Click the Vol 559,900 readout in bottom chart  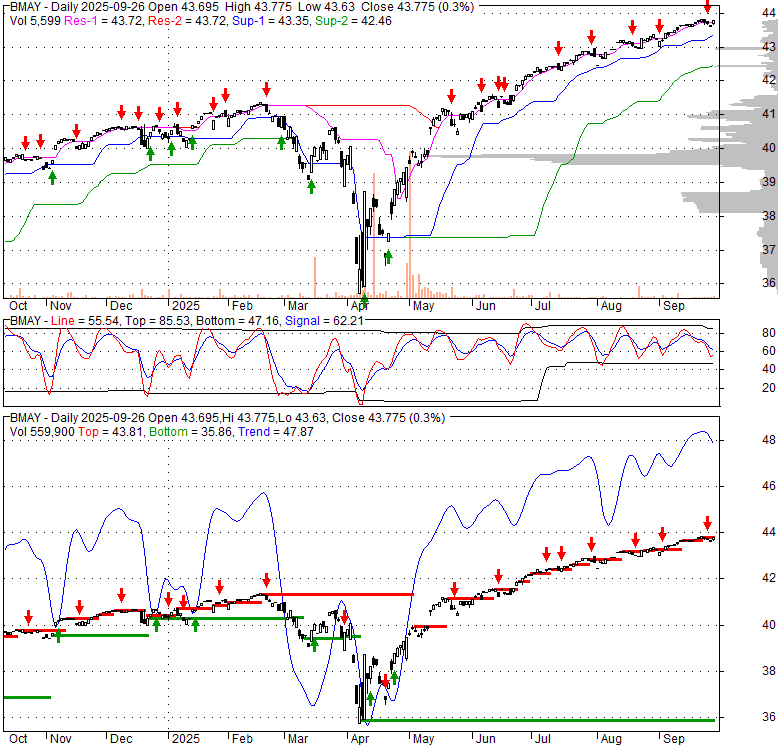tap(42, 432)
